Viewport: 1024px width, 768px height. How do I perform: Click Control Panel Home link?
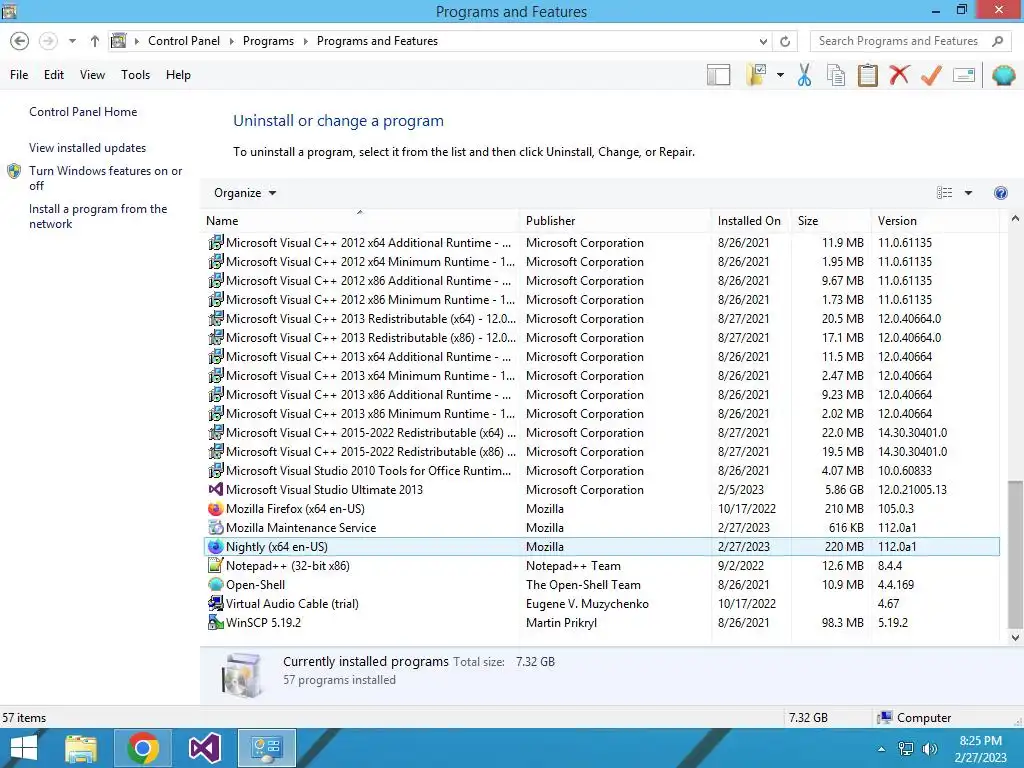click(x=83, y=112)
